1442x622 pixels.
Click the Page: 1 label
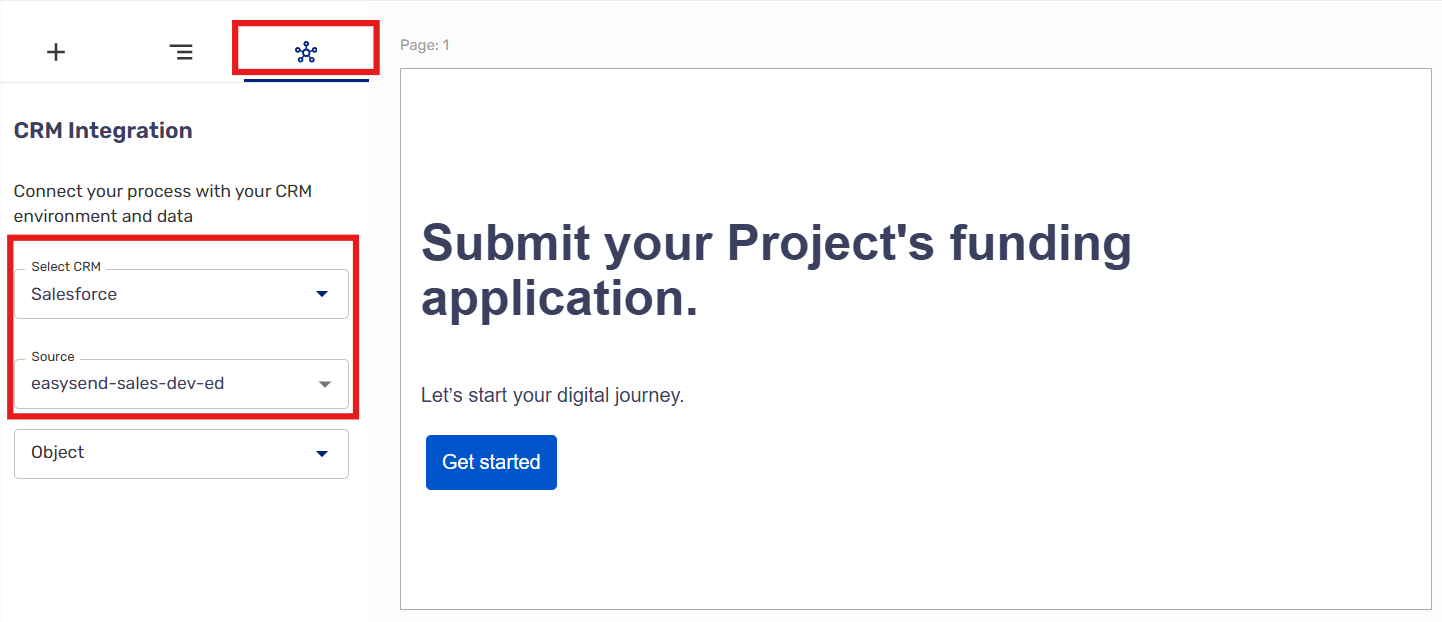[x=425, y=45]
